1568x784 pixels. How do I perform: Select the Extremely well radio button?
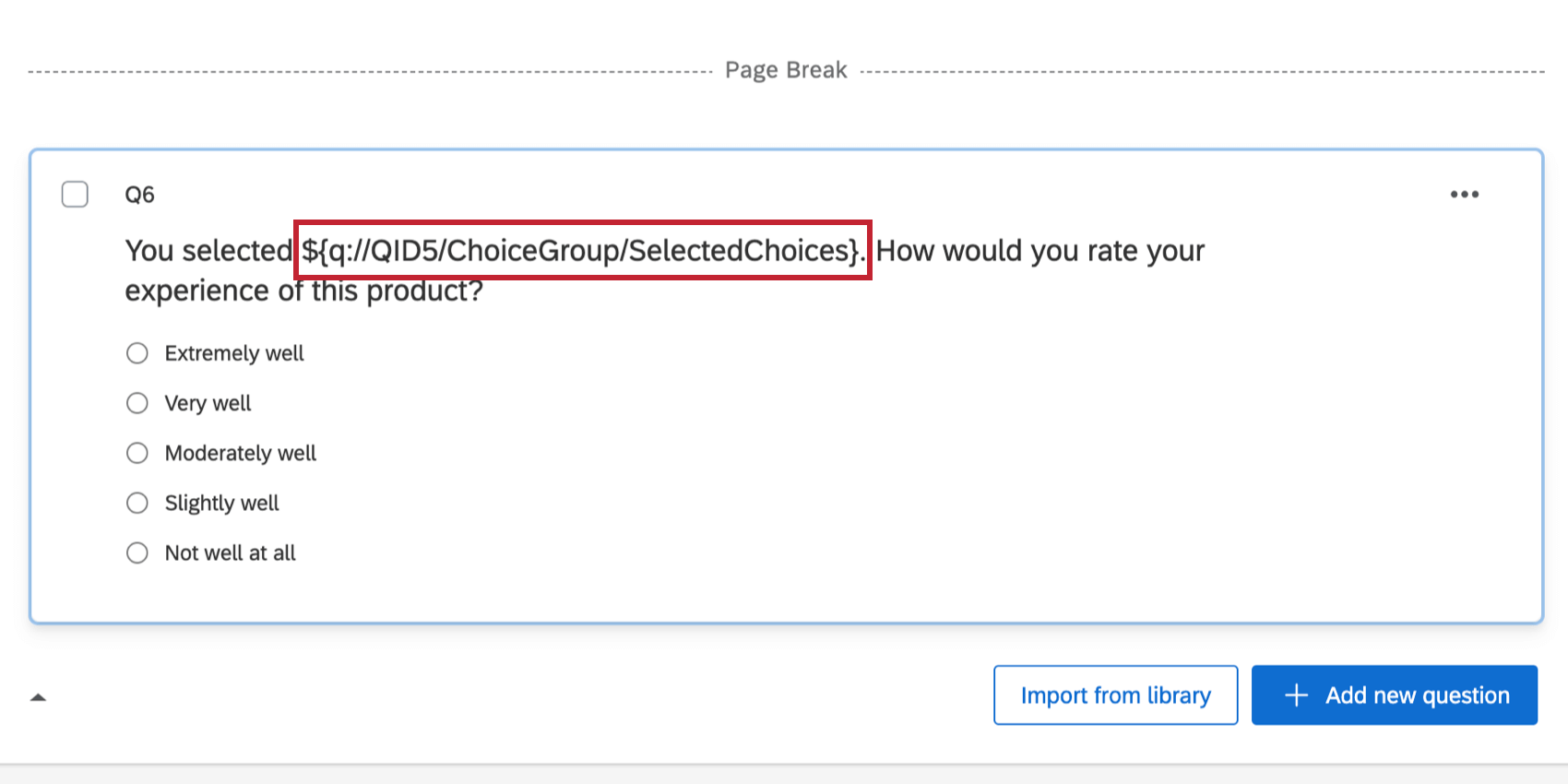coord(137,352)
